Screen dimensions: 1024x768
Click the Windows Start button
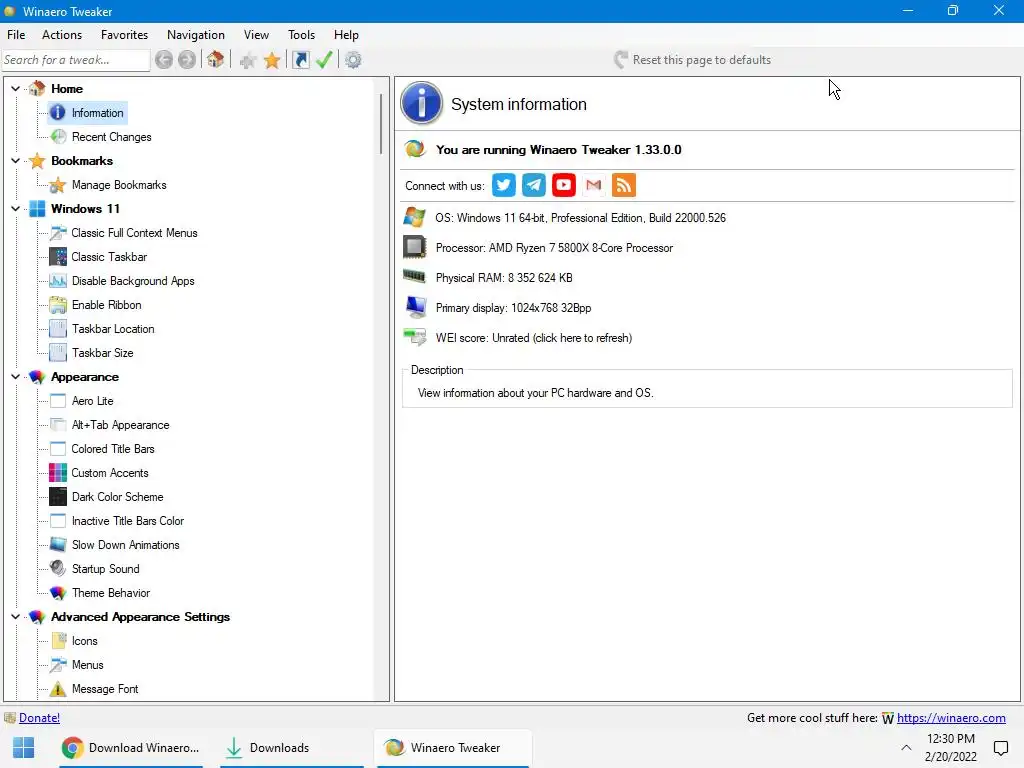[24, 748]
